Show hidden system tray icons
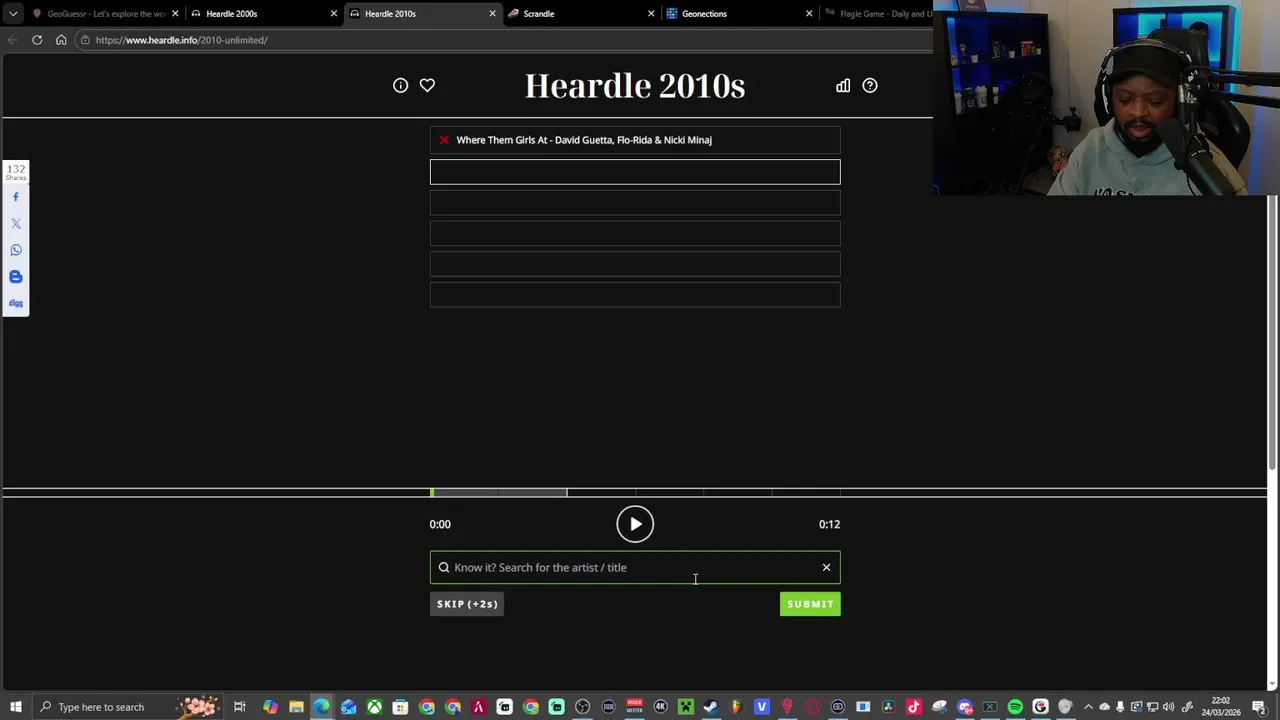The height and width of the screenshot is (720, 1280). [1088, 707]
